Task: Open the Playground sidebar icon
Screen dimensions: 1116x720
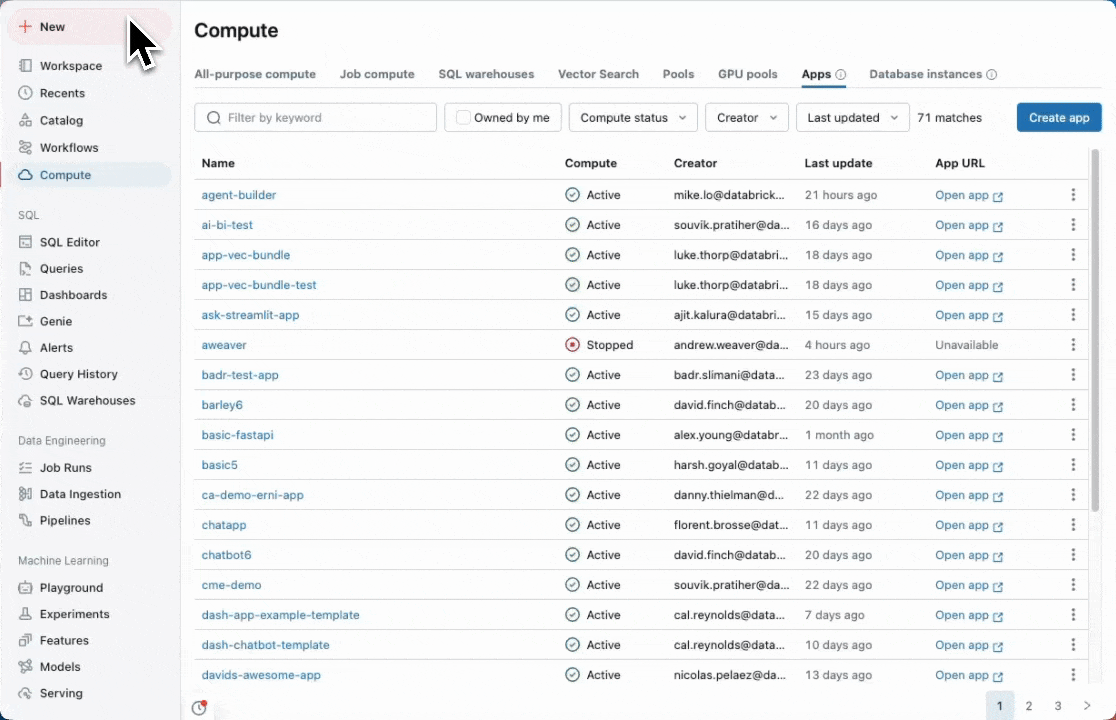Action: click(x=26, y=588)
